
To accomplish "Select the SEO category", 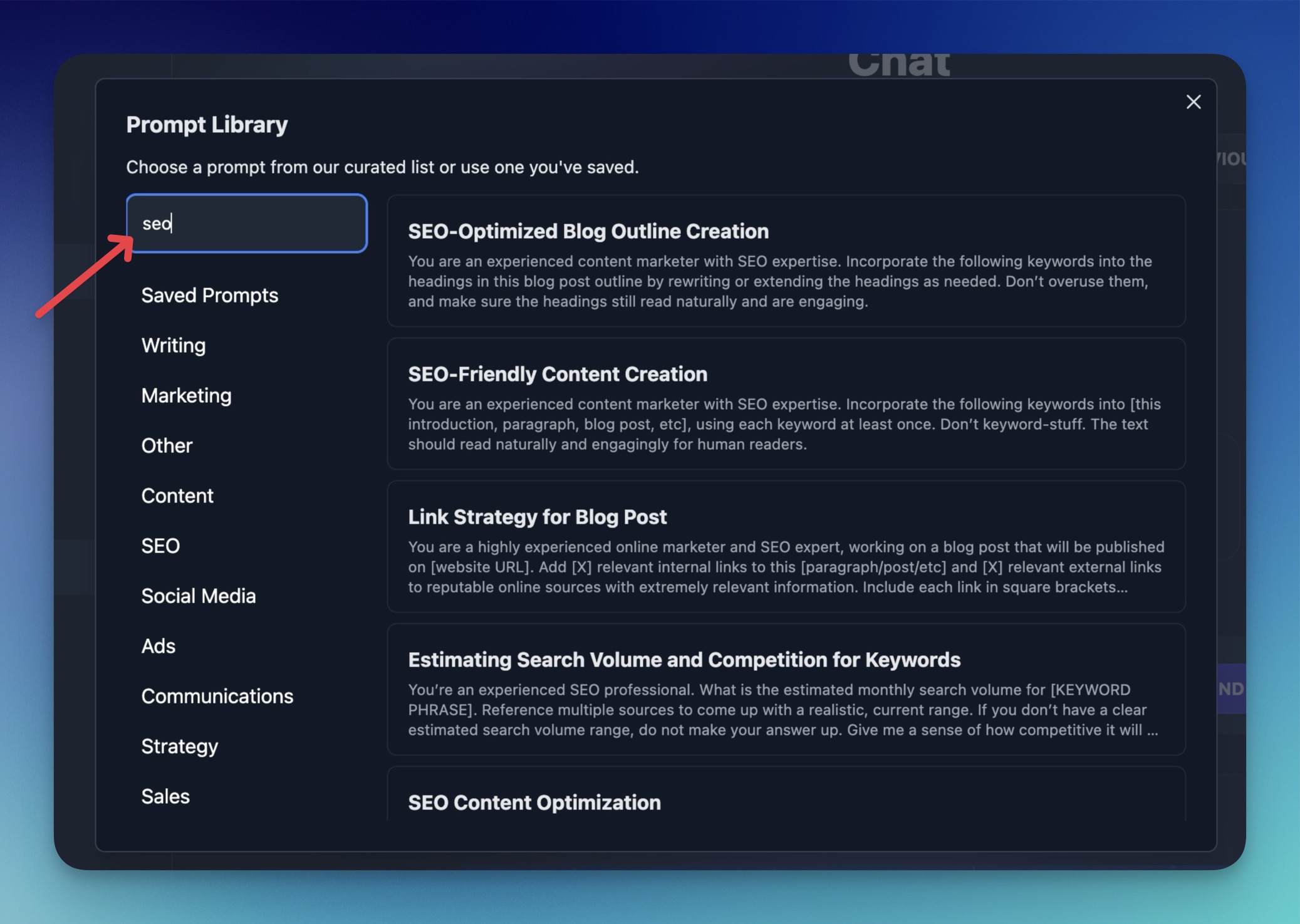I will pos(160,546).
